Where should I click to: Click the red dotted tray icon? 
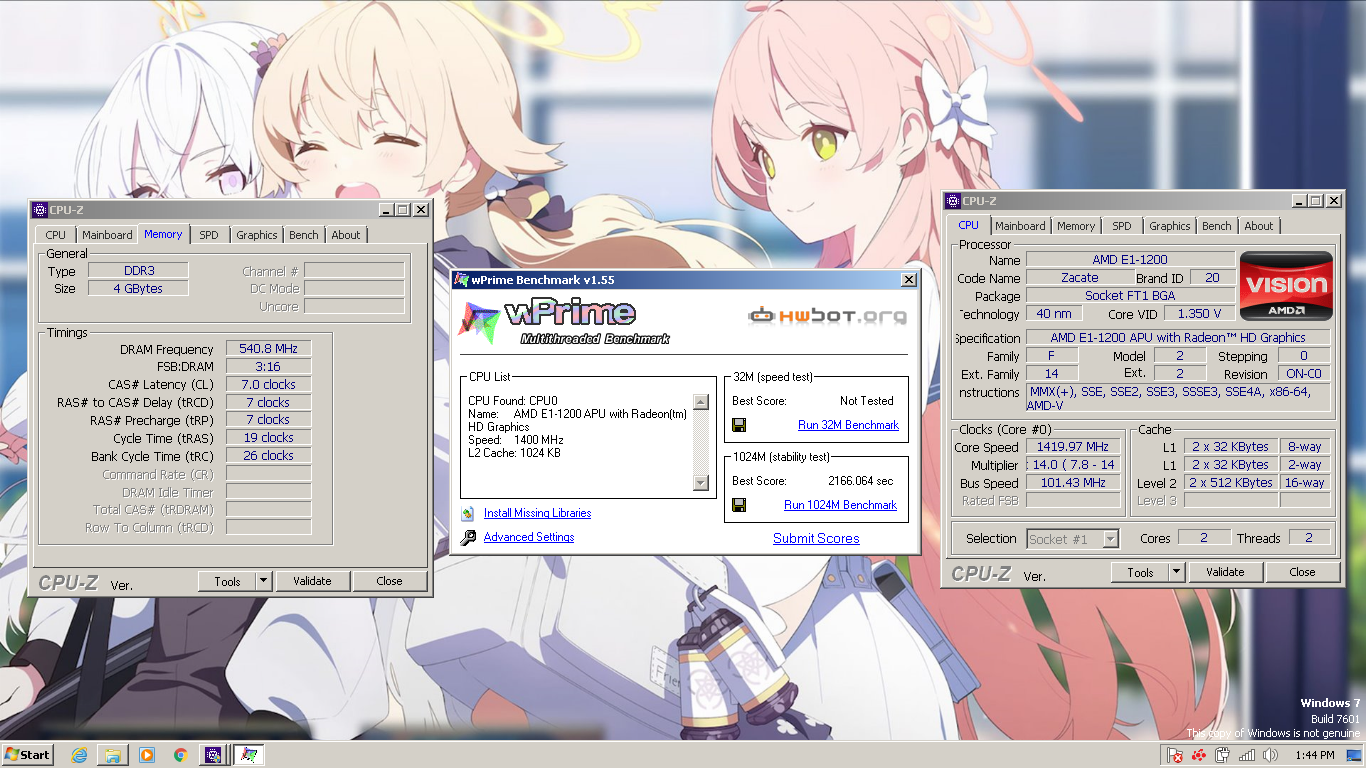[1199, 755]
